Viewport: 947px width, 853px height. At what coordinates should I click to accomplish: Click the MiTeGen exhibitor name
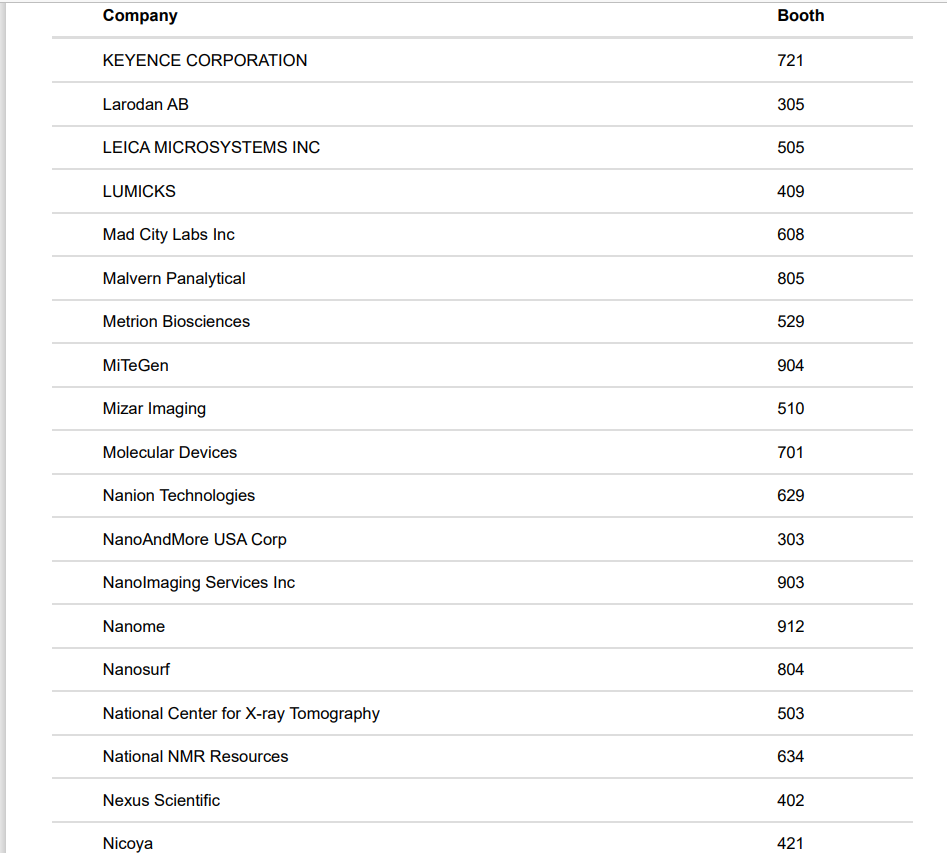[x=136, y=366]
